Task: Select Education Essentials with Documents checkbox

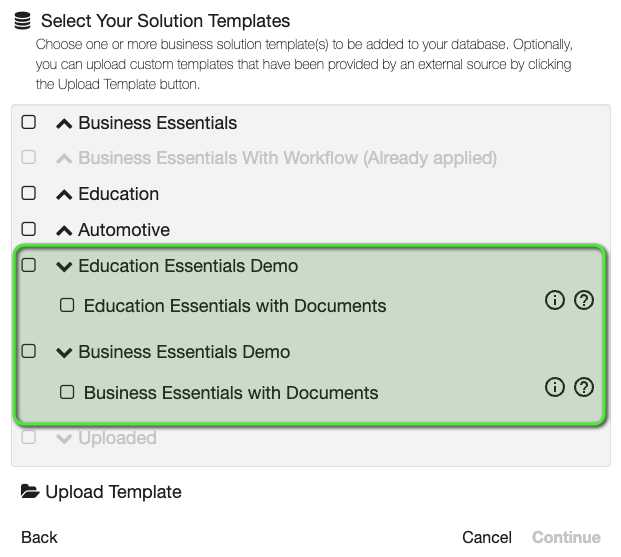Action: pos(67,305)
